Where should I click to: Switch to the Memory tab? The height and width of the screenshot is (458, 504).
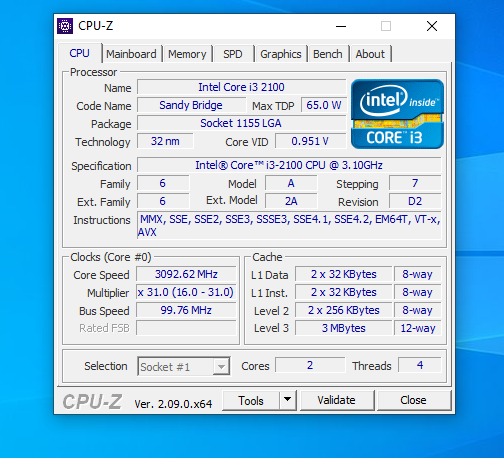coord(187,54)
